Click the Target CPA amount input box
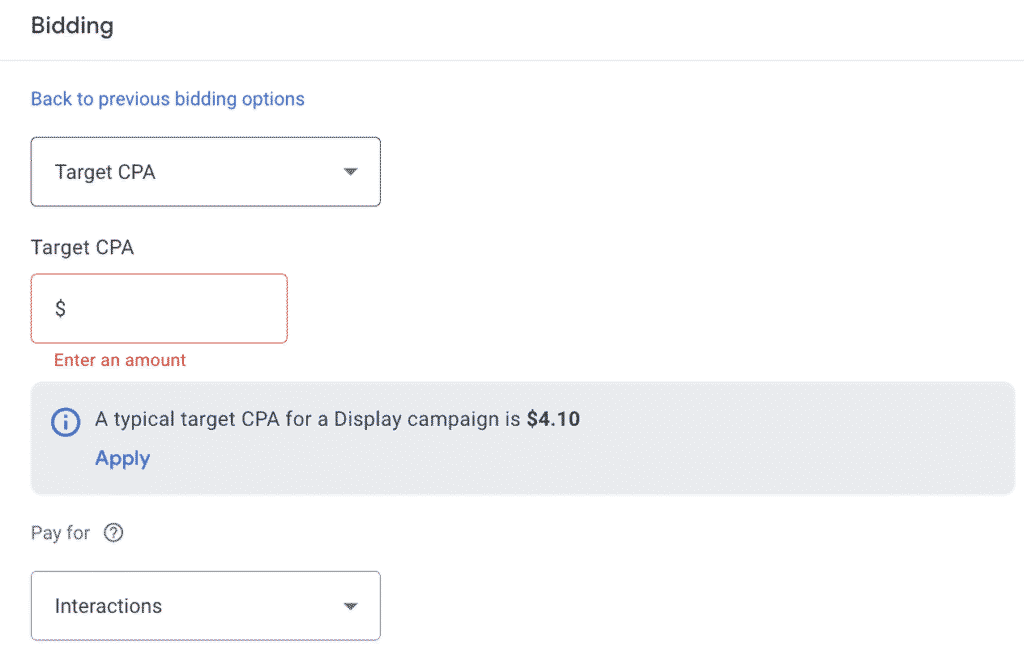 tap(158, 308)
